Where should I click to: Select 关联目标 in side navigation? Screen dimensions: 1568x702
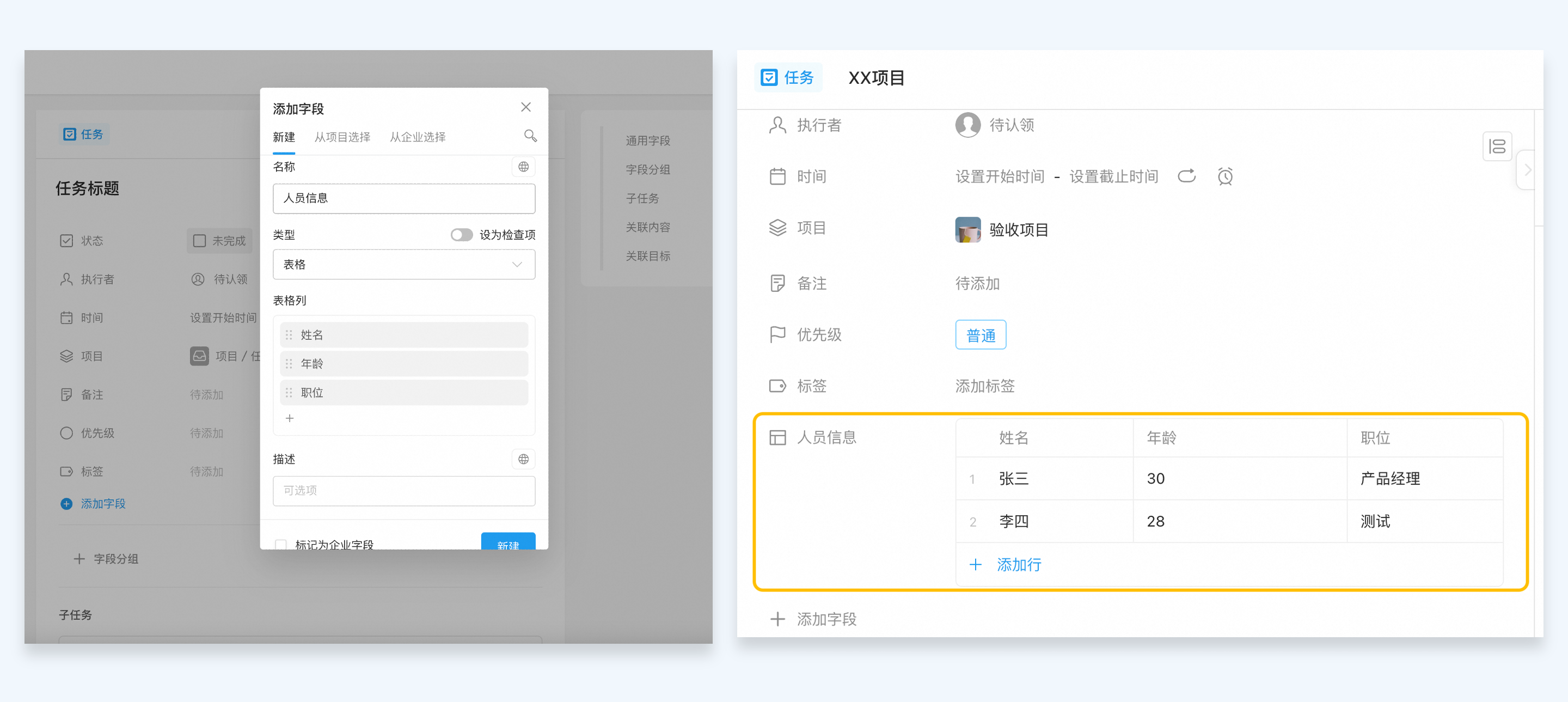(x=648, y=257)
